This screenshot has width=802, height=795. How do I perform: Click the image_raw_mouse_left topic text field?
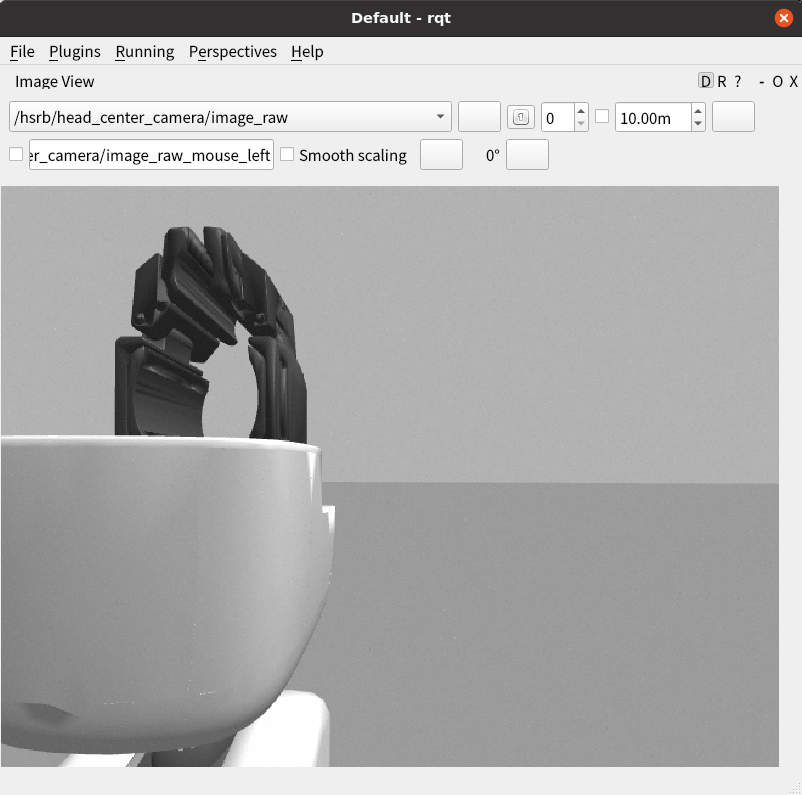[151, 155]
